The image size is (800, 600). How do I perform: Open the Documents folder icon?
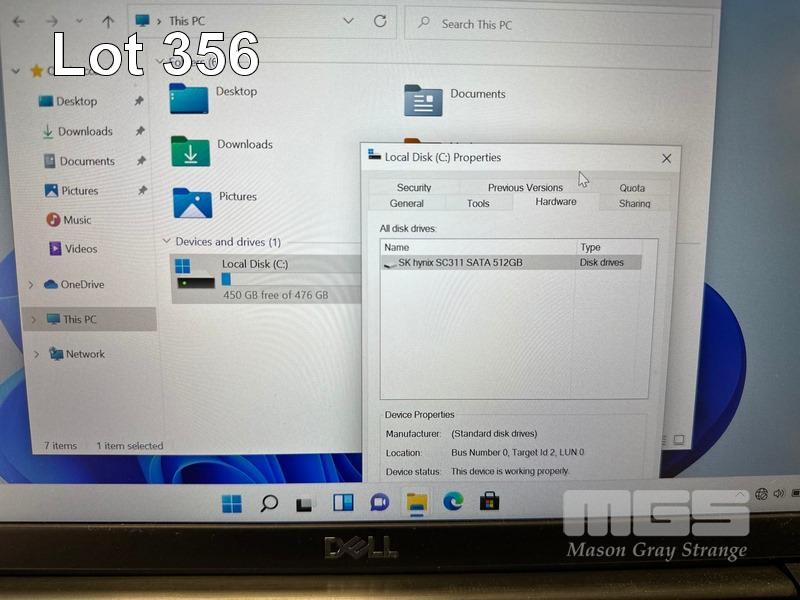423,100
